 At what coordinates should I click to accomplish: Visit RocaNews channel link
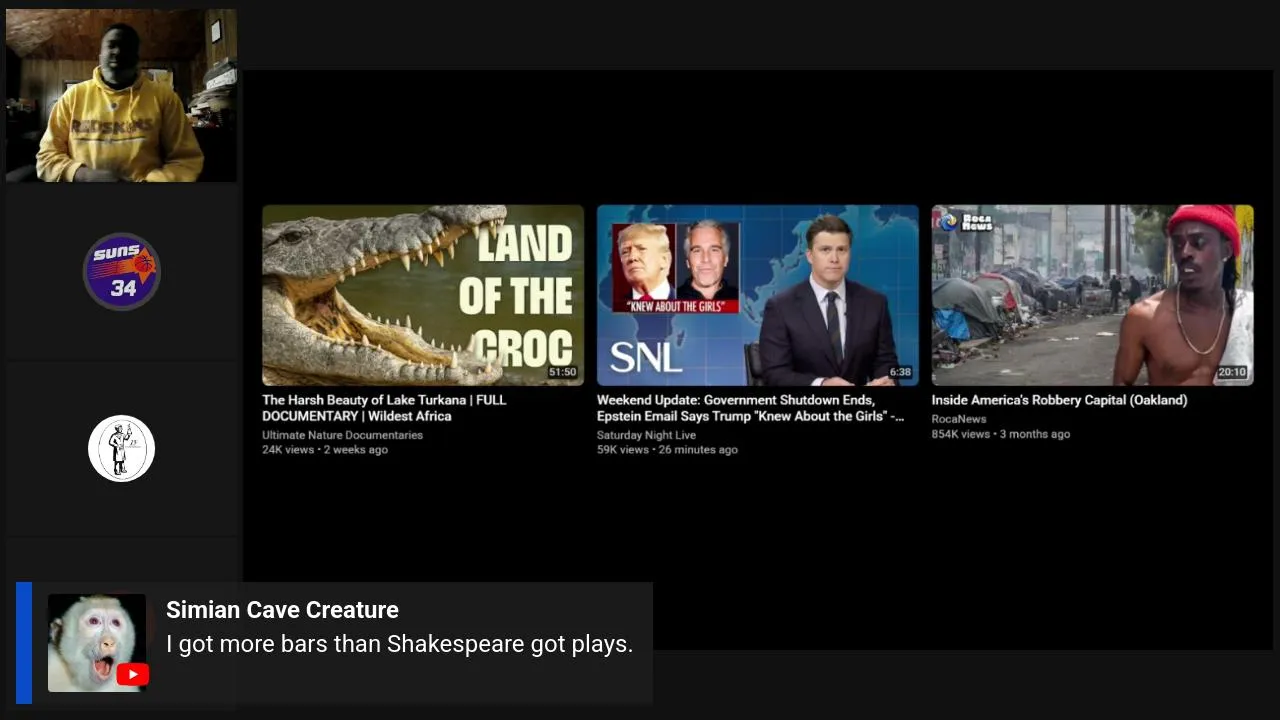tap(959, 419)
